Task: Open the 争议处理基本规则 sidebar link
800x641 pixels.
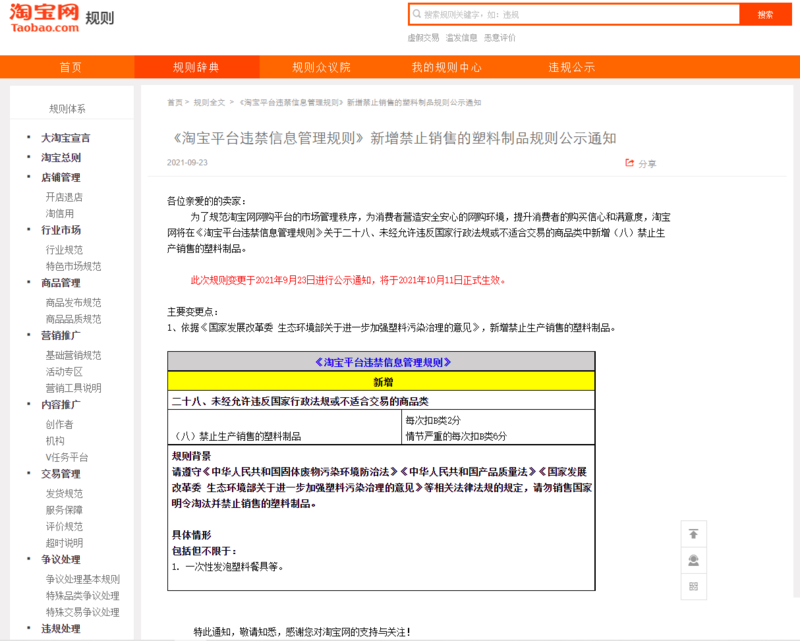Action: click(83, 579)
